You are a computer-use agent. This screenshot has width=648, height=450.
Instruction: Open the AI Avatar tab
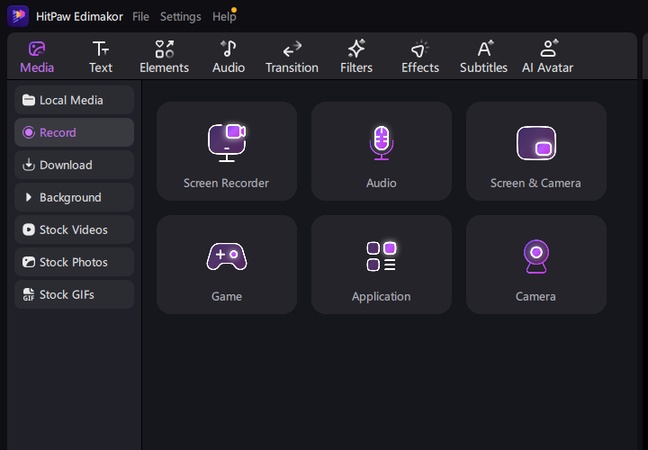[x=548, y=57]
